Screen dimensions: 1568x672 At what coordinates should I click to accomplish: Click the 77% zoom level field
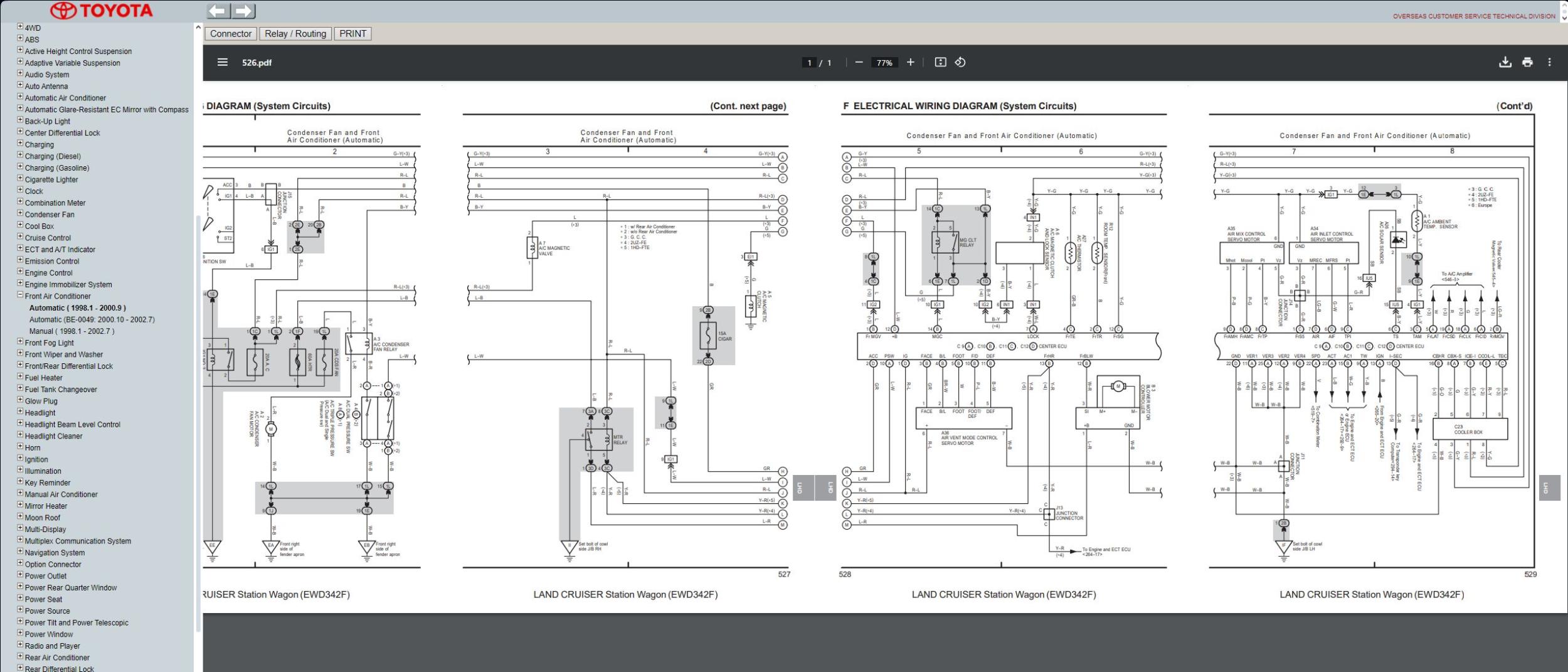[x=884, y=63]
